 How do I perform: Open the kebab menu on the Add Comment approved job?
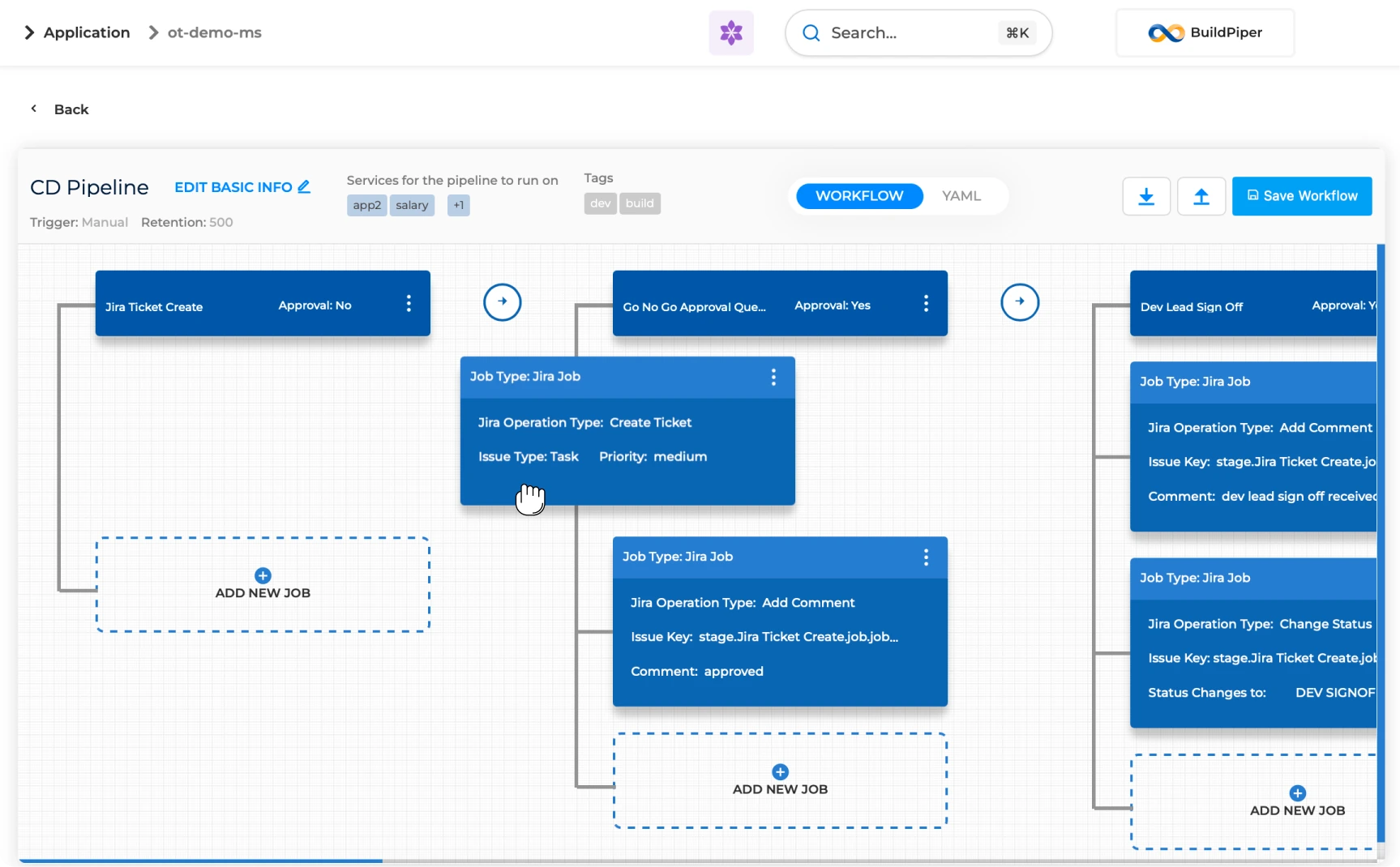coord(926,557)
